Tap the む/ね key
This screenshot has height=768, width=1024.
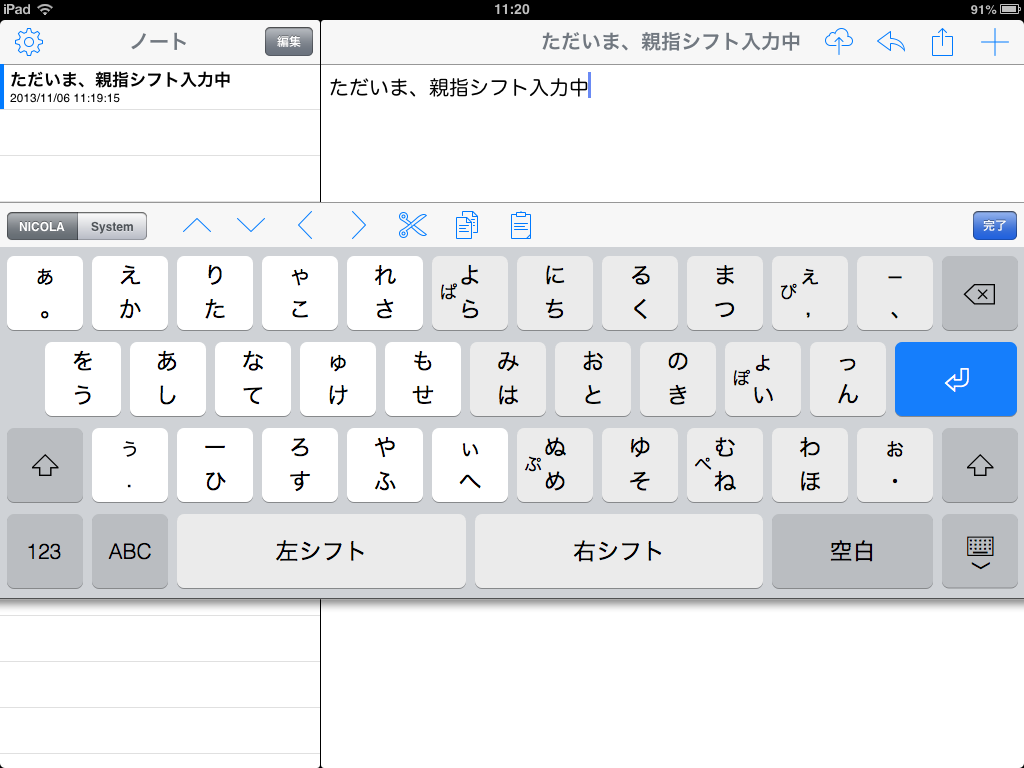(x=725, y=465)
